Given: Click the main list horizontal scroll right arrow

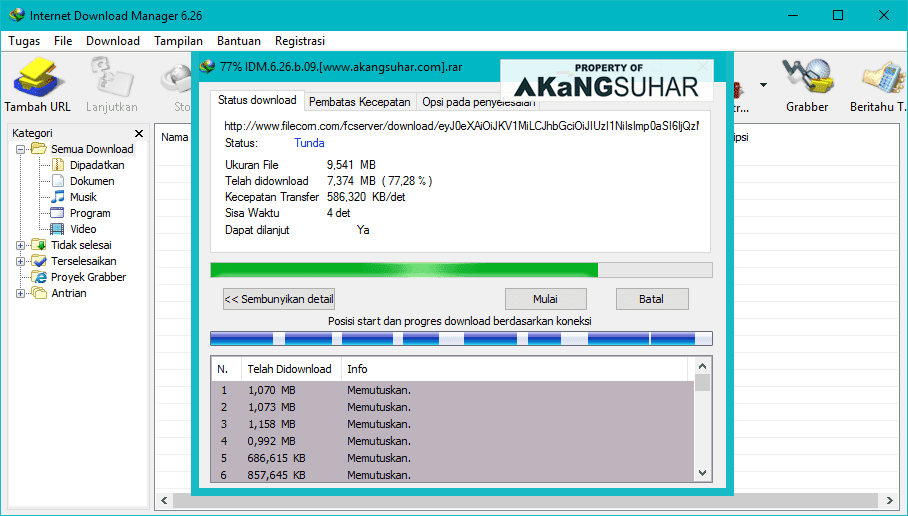Looking at the screenshot, I should (x=890, y=500).
